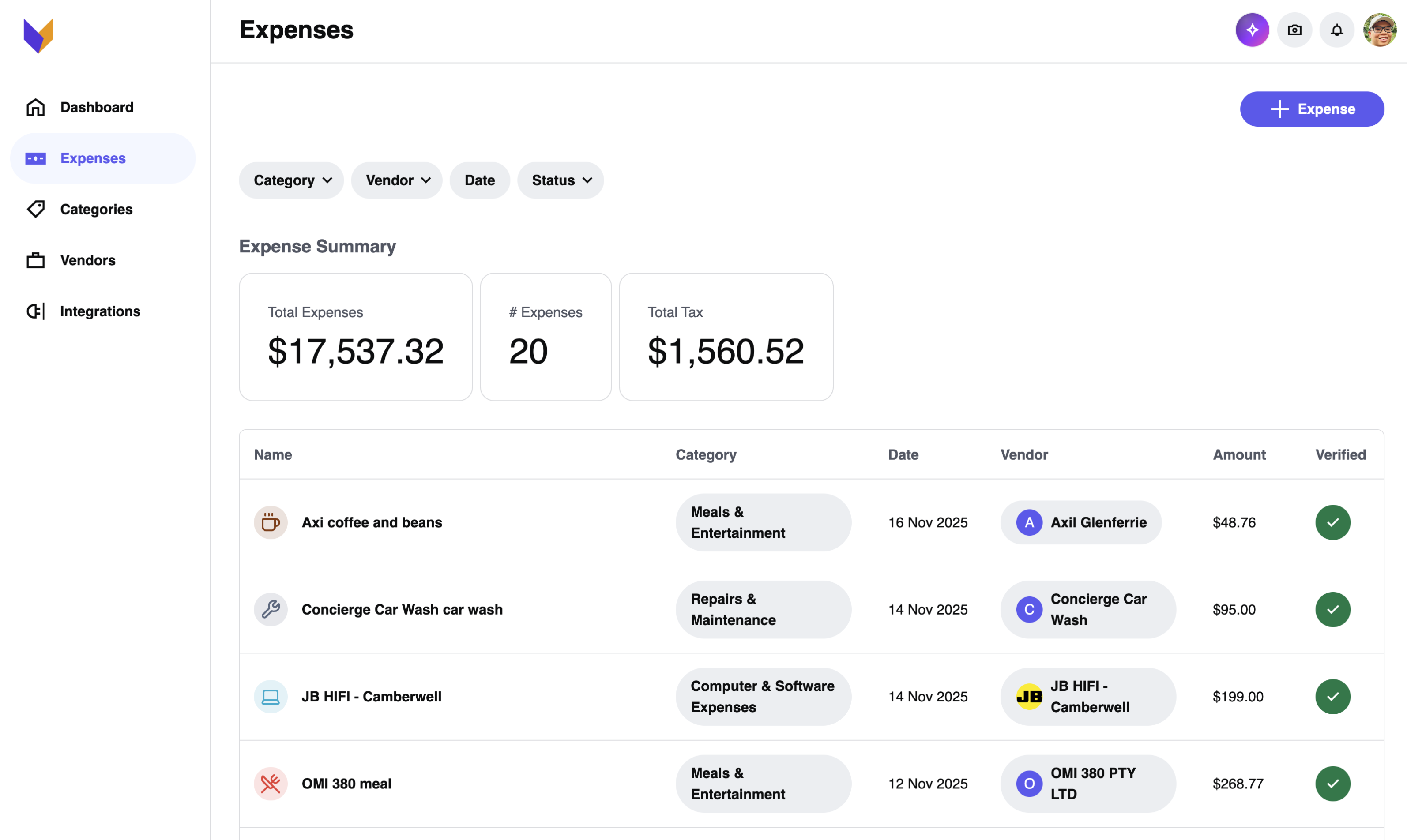Open the AI assistant sparkle icon
Screen dimensions: 1407x840
coord(1252,30)
